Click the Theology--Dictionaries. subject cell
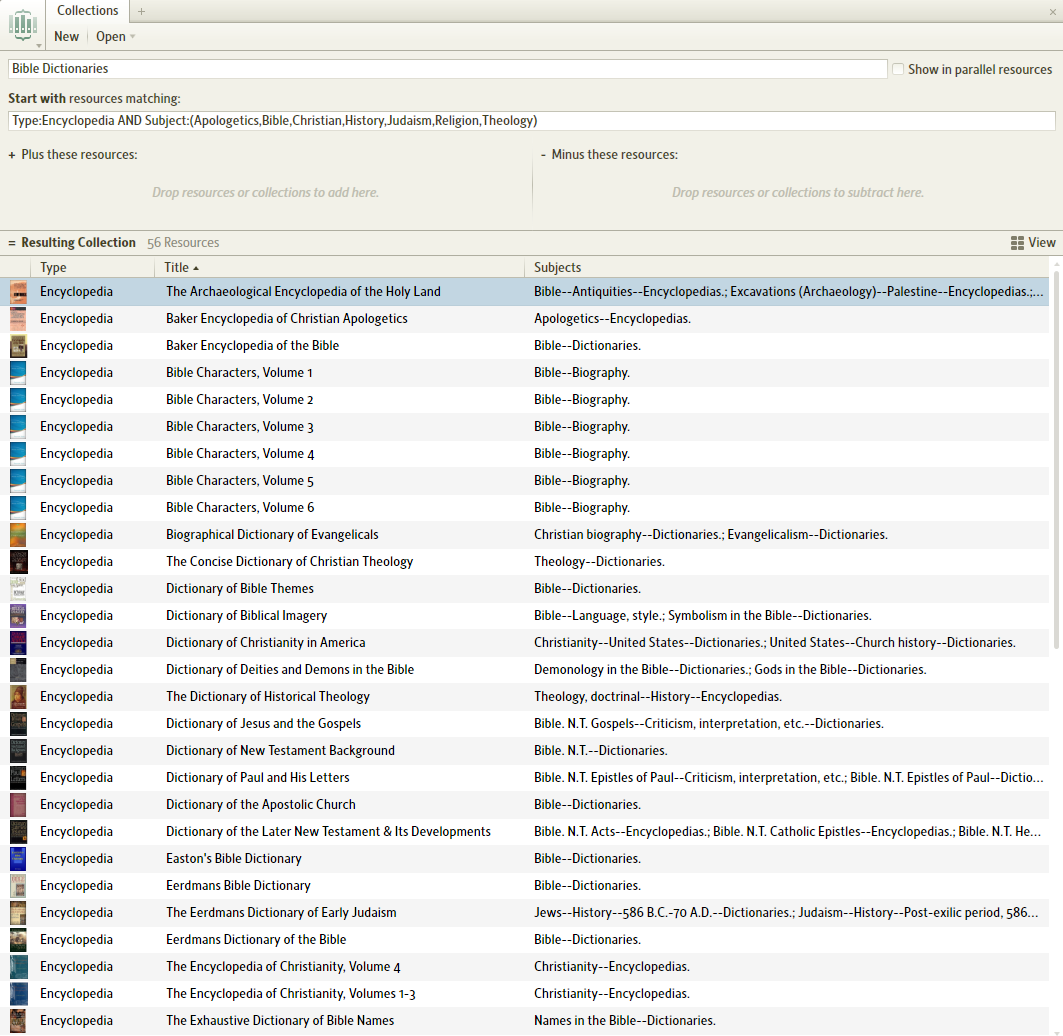Image resolution: width=1063 pixels, height=1036 pixels. pos(599,562)
